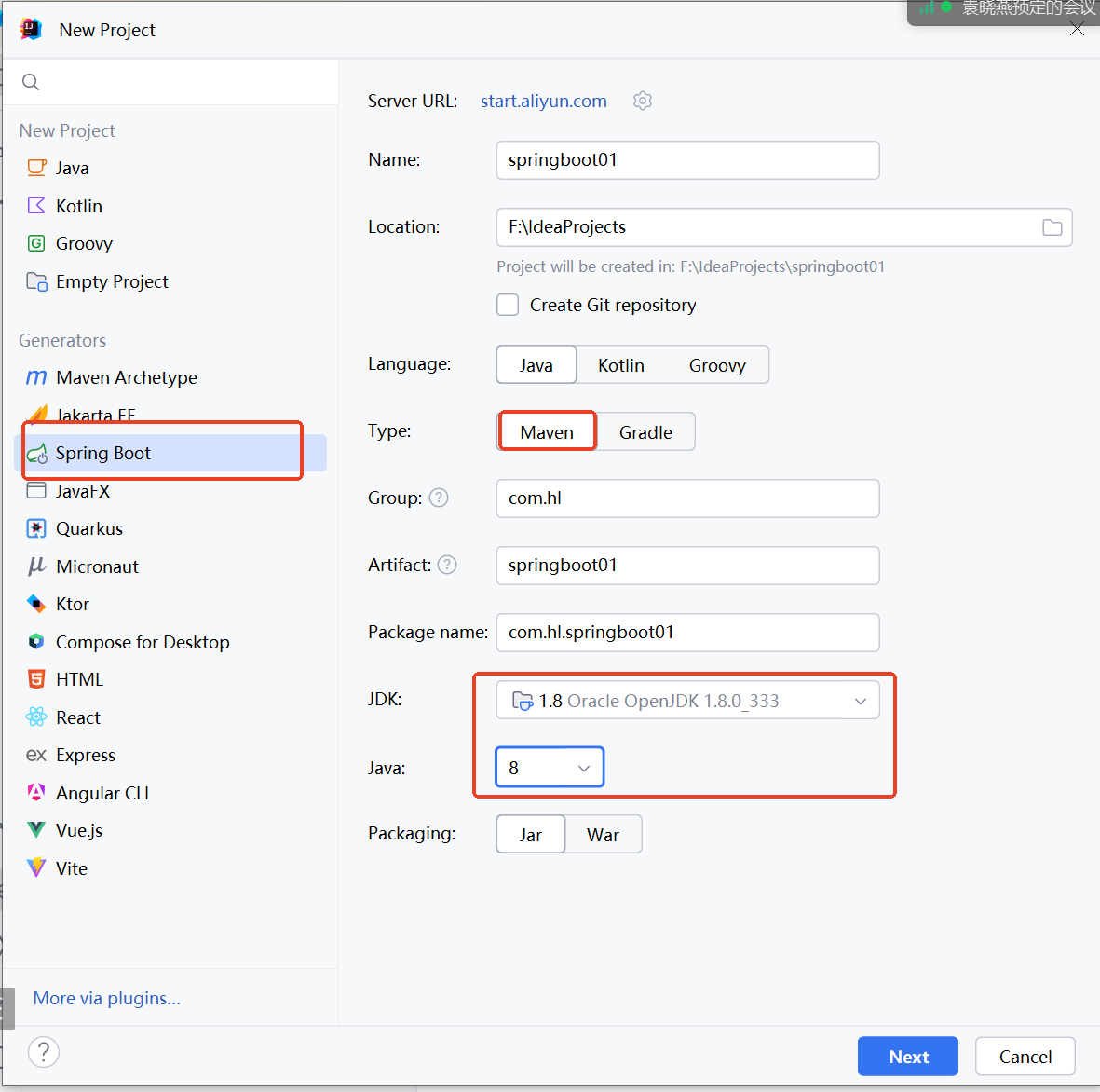Select Compose for Desktop generator
Screen dimensions: 1100x1092
170,641
